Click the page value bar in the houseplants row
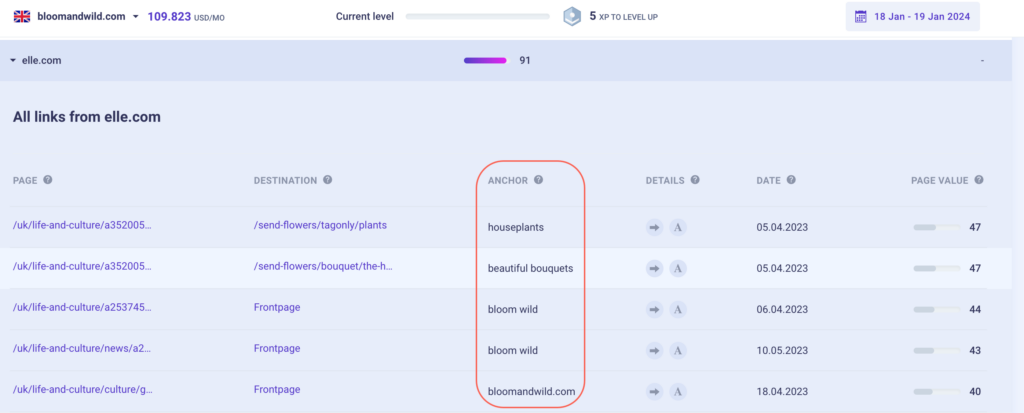Image resolution: width=1024 pixels, height=413 pixels. tap(936, 227)
